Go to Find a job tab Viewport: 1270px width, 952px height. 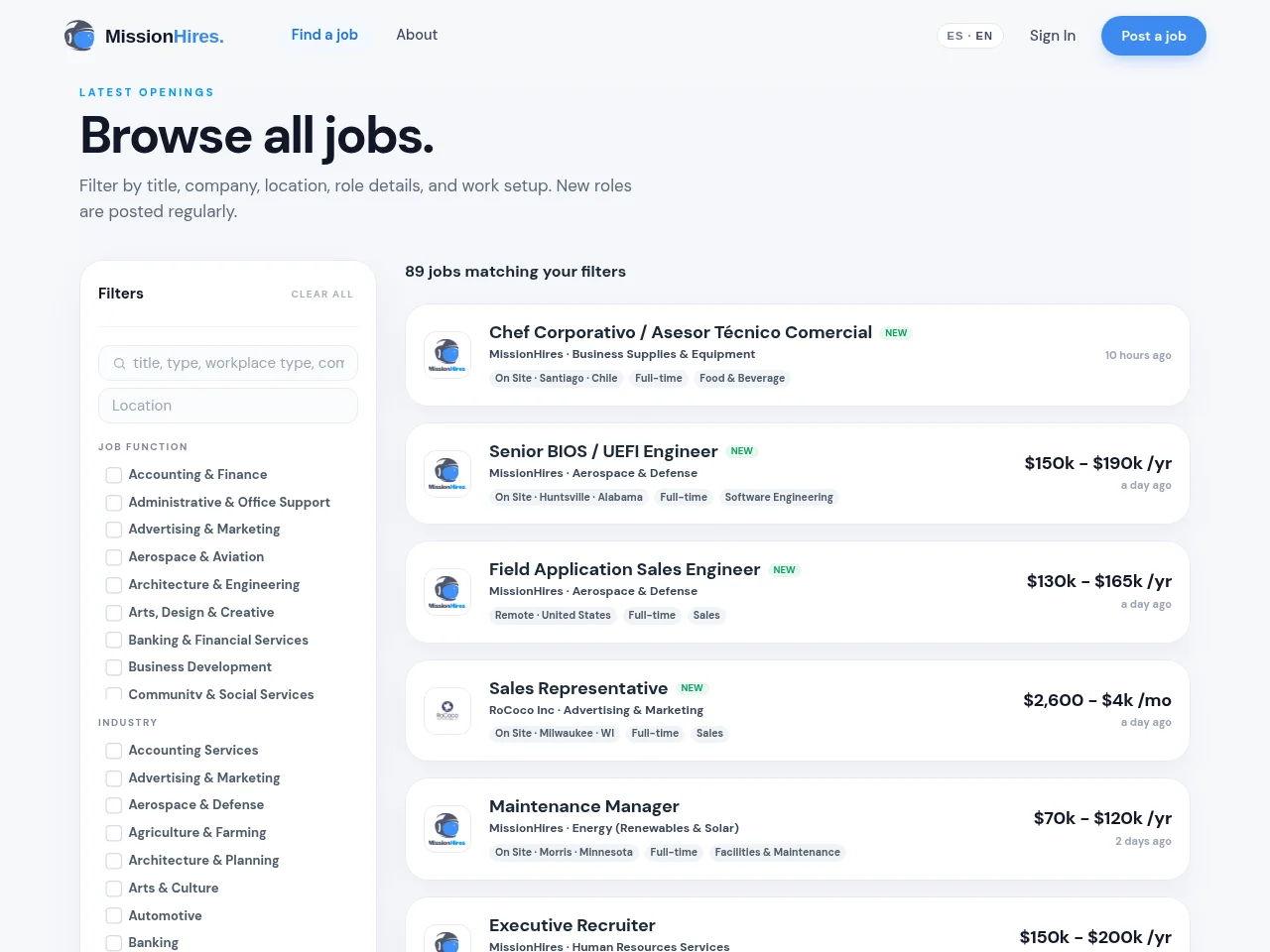point(324,35)
